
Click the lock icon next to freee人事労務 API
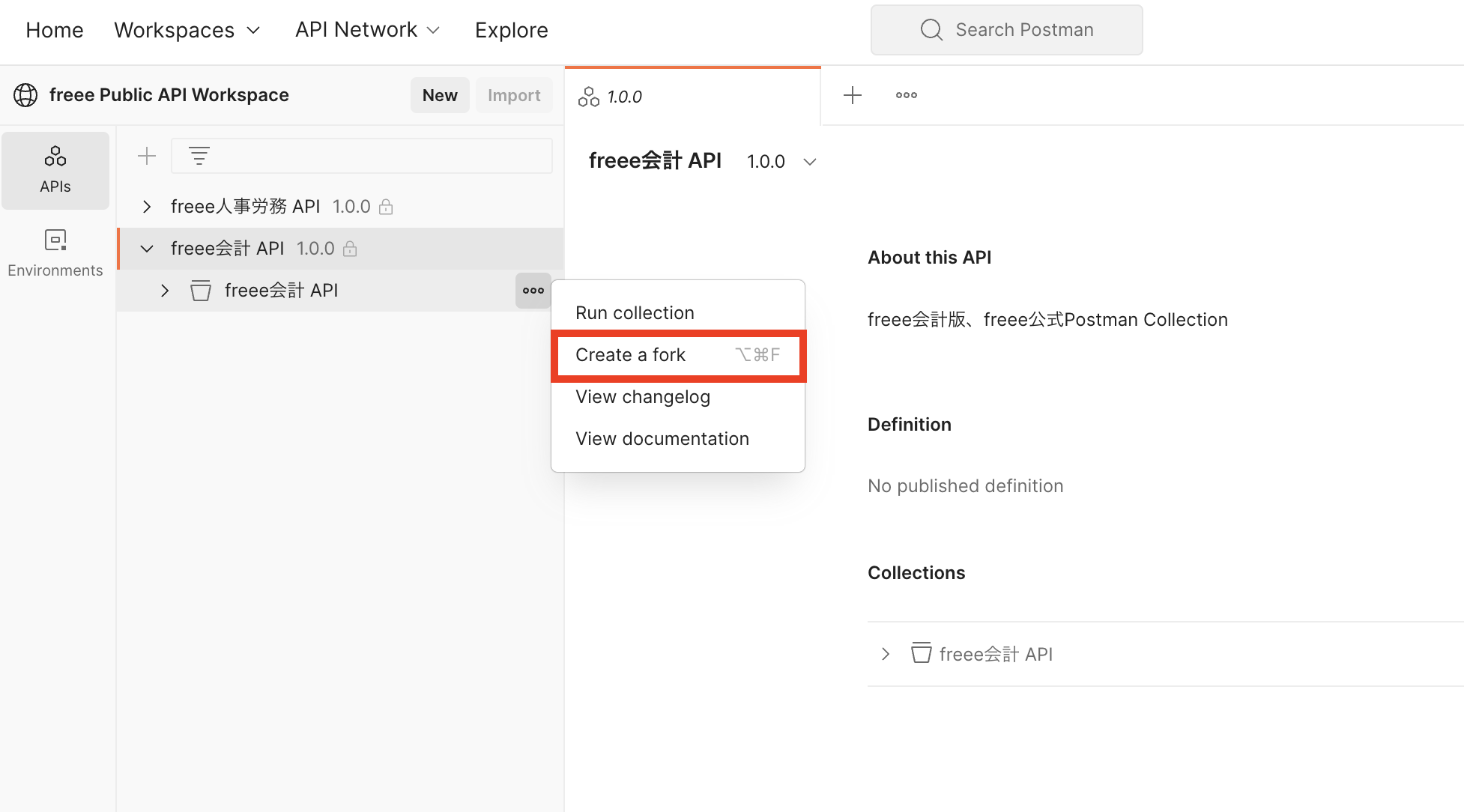386,206
